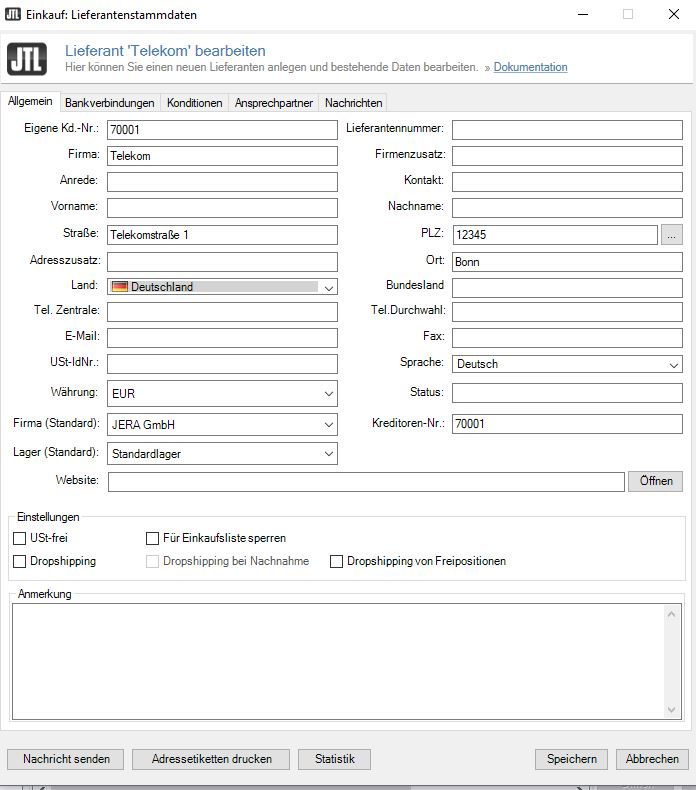
Task: Click the PLZ lookup ellipsis button
Action: coord(672,235)
